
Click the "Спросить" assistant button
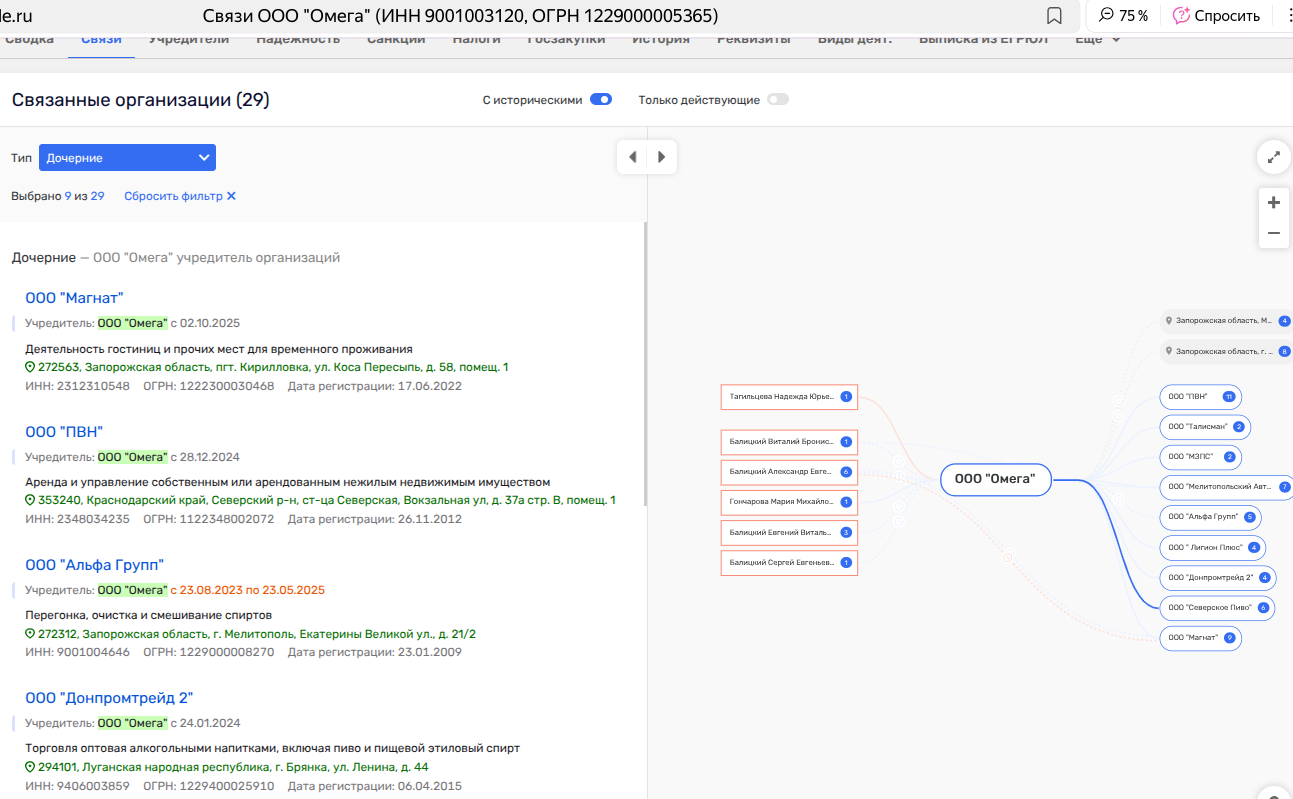(x=1216, y=16)
